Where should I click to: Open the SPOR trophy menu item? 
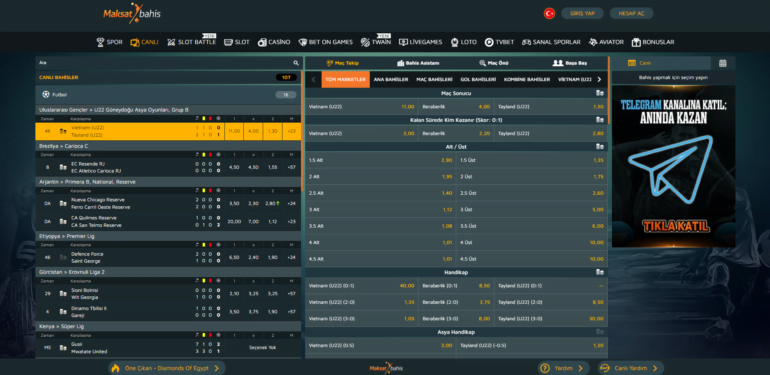coord(110,42)
